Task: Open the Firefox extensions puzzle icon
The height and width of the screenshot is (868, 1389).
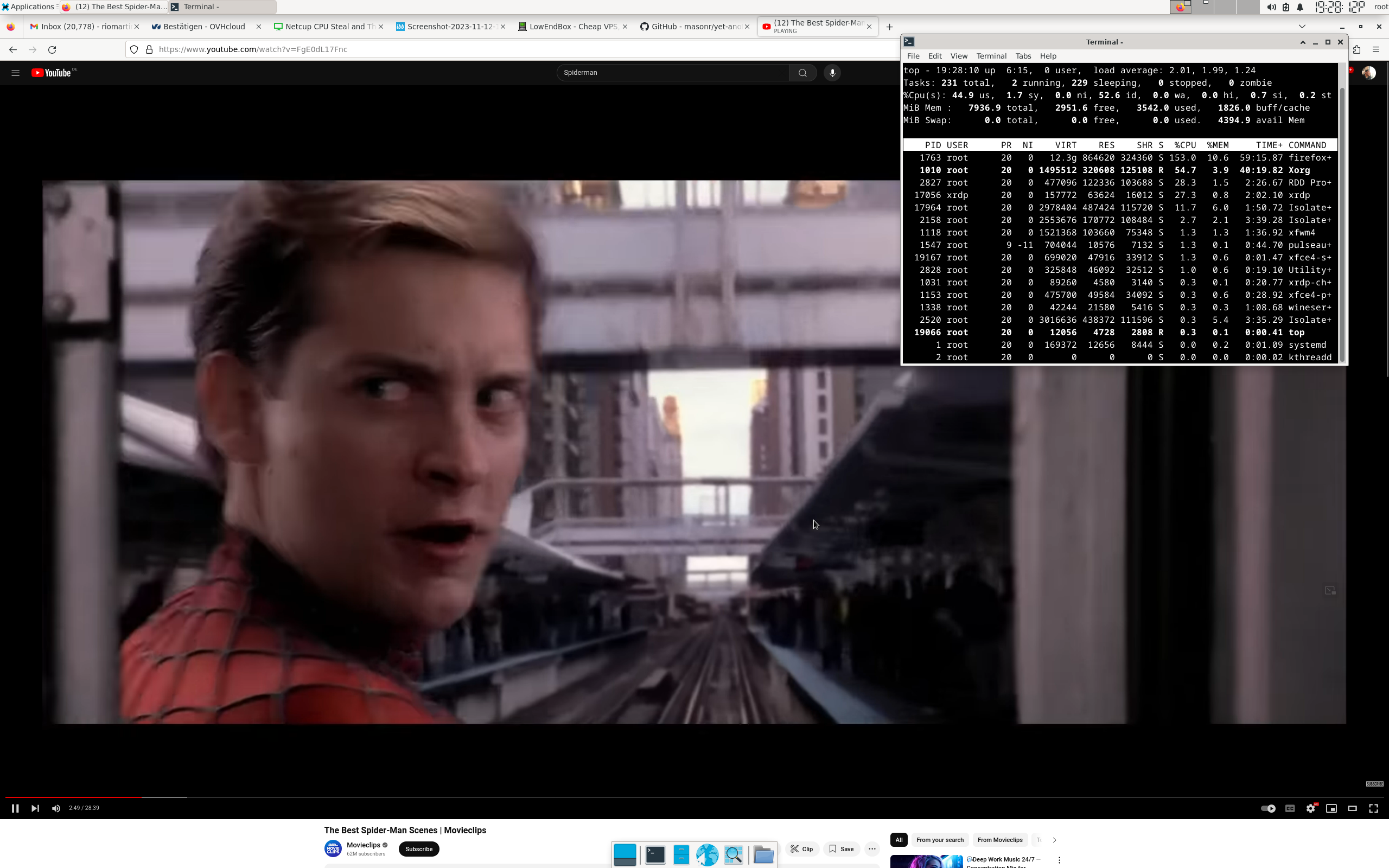Action: coord(1357,49)
